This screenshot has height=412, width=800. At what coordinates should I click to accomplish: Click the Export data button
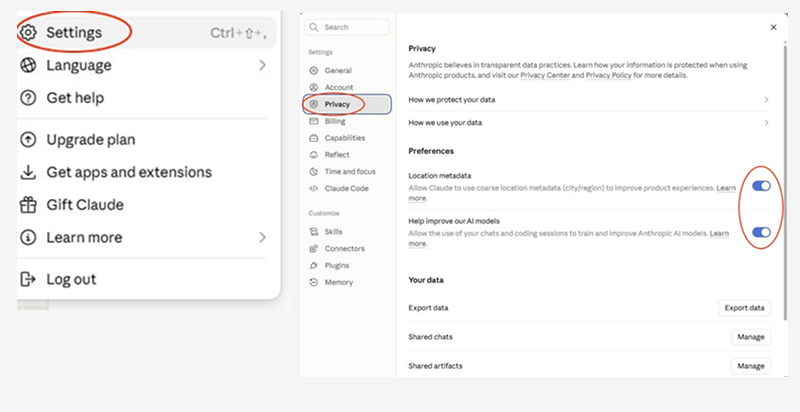click(744, 308)
